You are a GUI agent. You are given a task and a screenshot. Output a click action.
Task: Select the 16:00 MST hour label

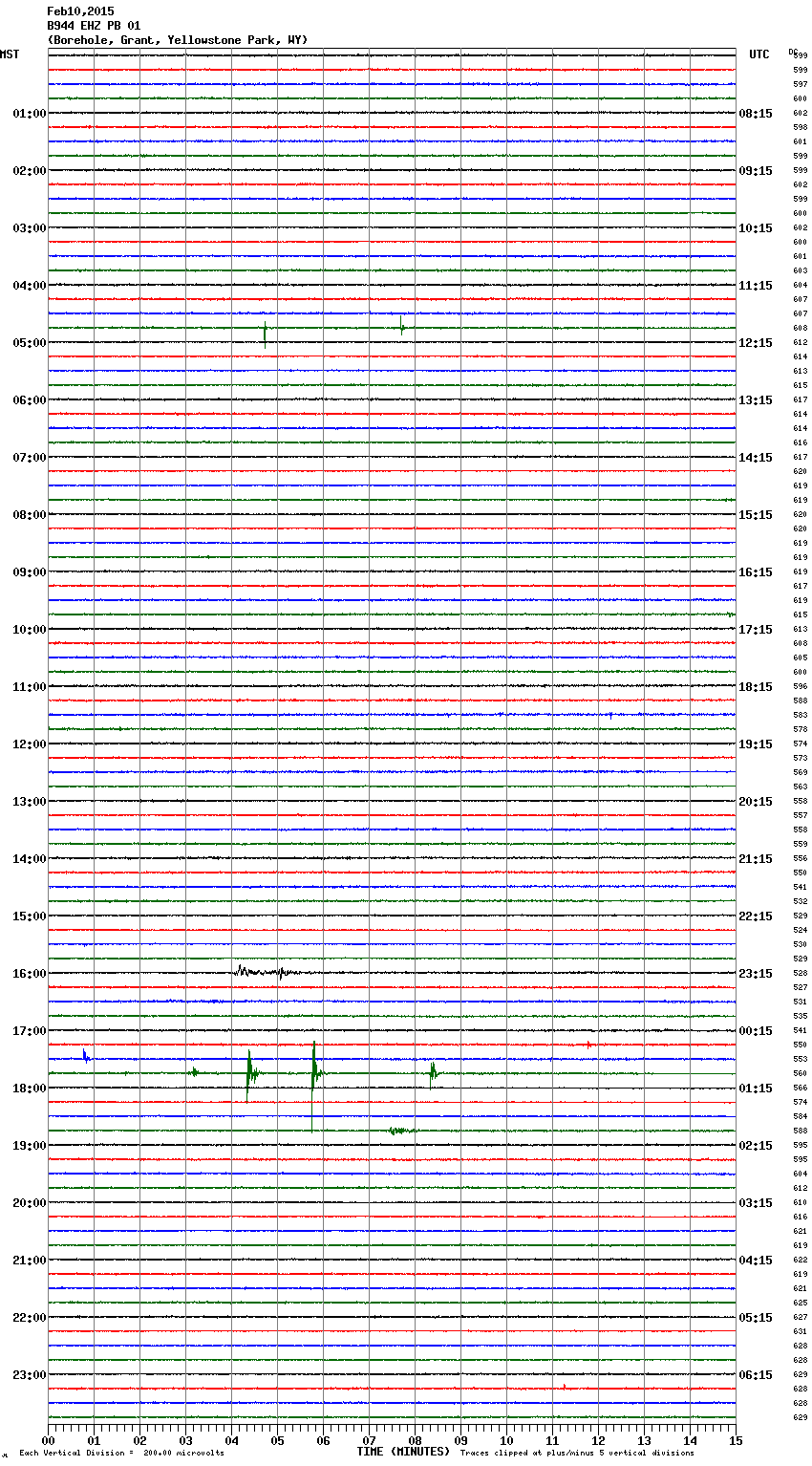(30, 974)
